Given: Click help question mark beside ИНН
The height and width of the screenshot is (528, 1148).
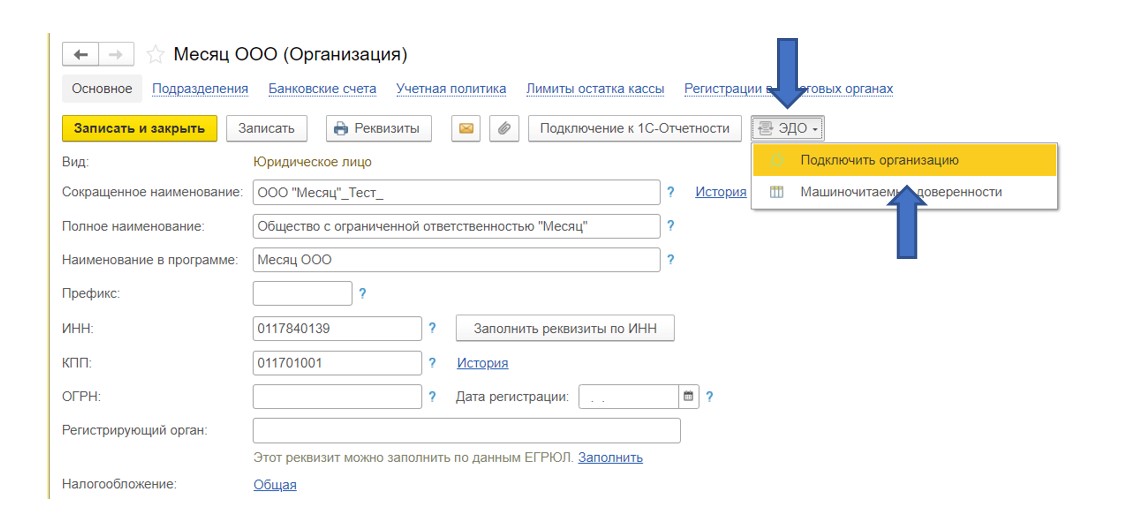Looking at the screenshot, I should point(432,328).
